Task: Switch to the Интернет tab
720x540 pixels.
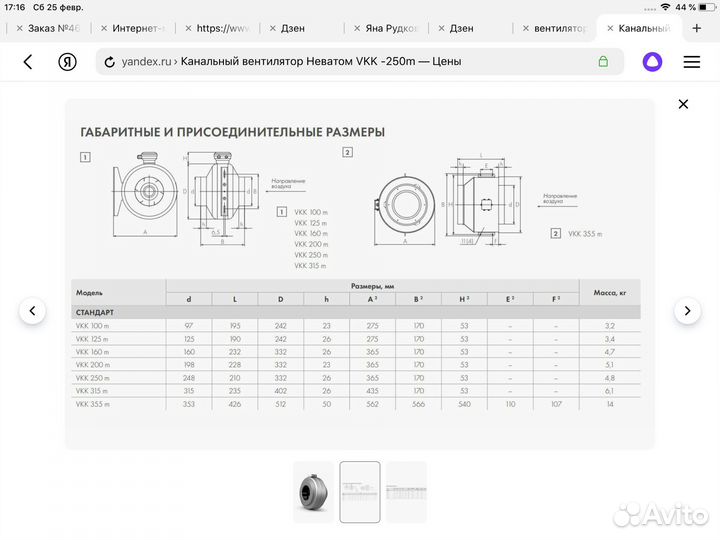Action: (139, 28)
